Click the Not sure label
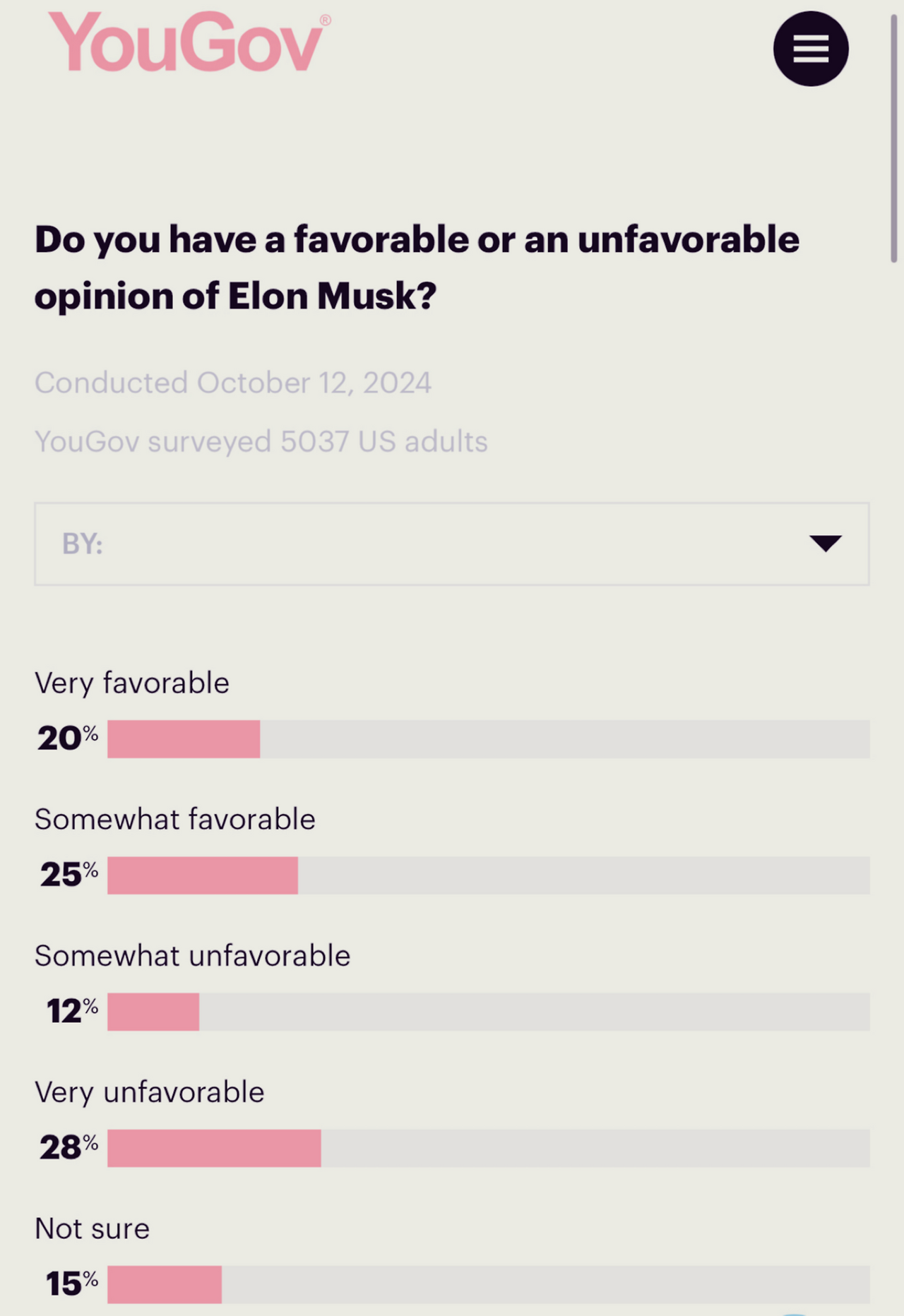Image resolution: width=904 pixels, height=1316 pixels. tap(93, 1228)
